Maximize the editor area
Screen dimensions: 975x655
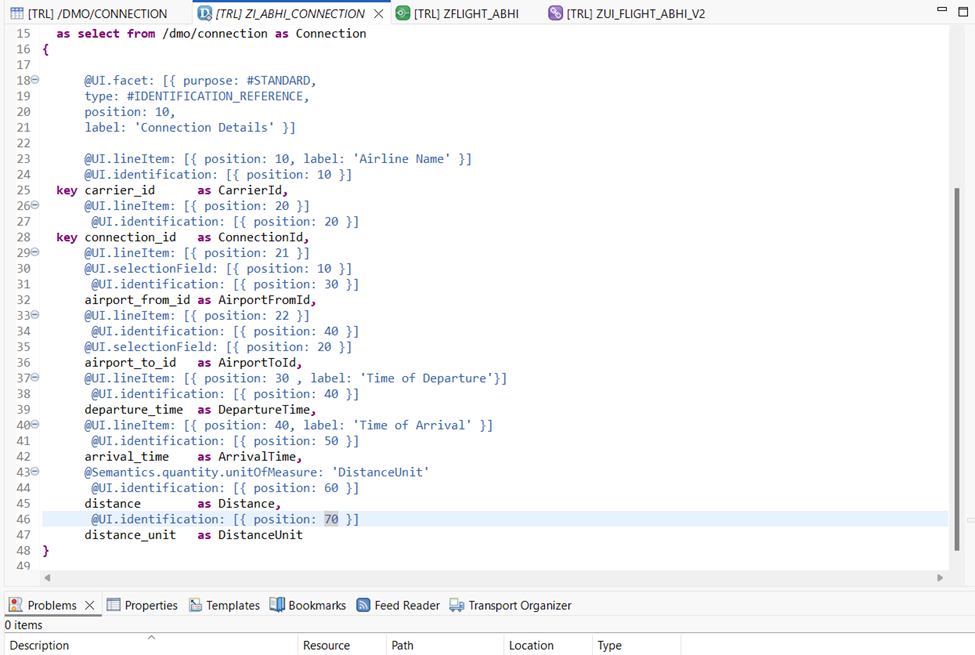pos(964,9)
